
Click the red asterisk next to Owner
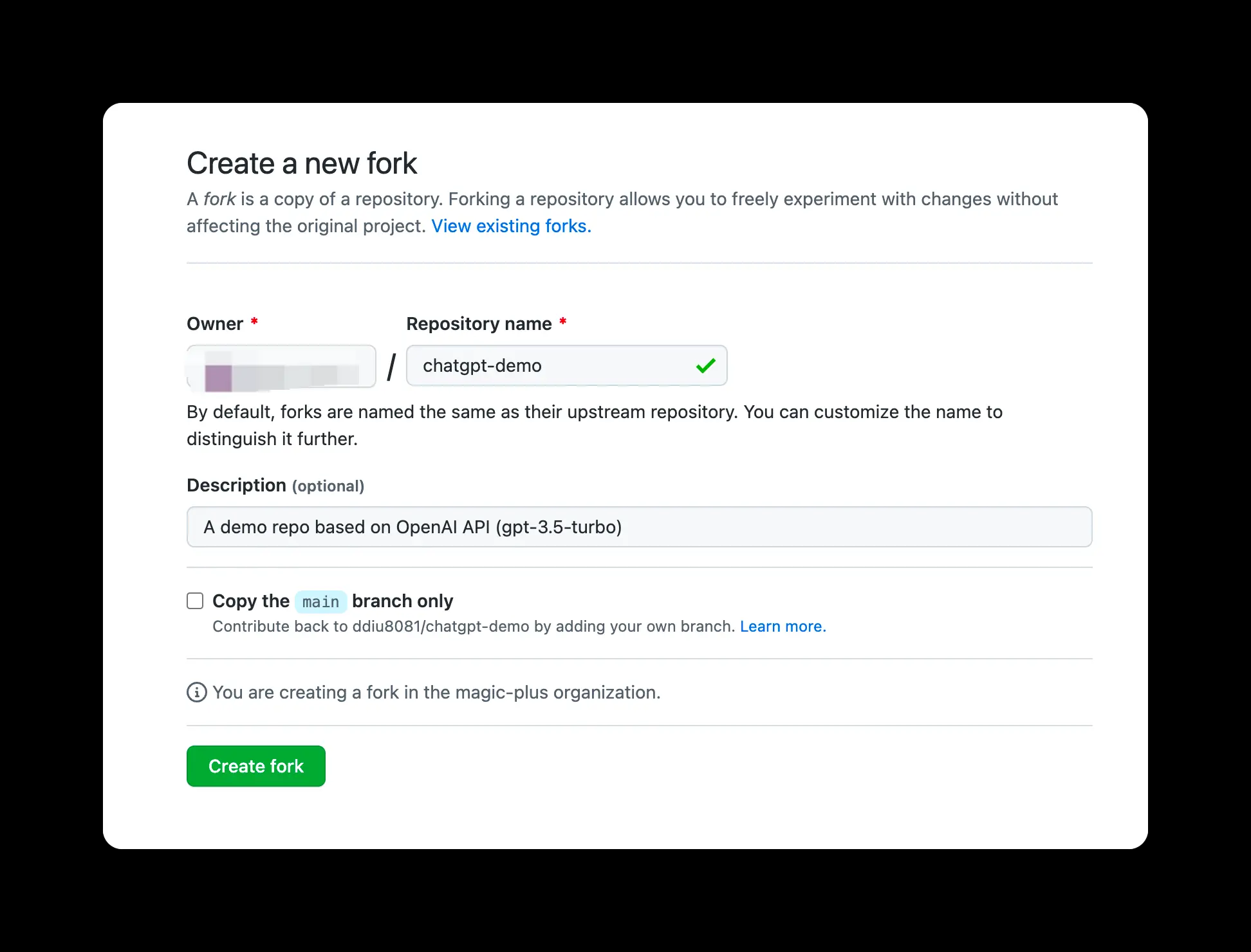pos(254,321)
